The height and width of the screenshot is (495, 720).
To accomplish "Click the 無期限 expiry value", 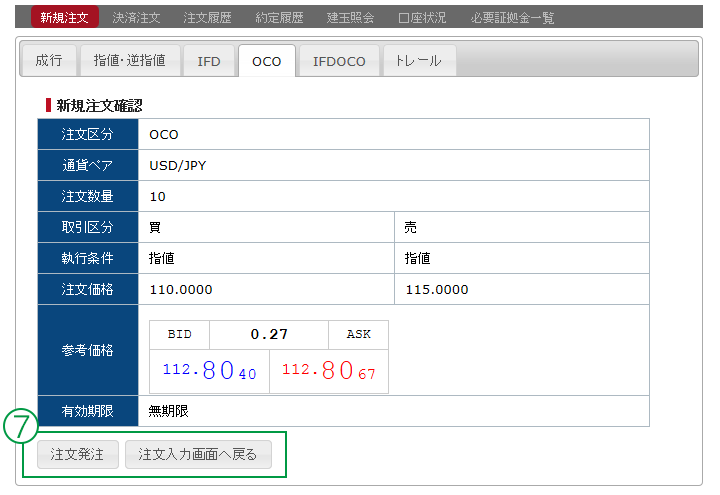I will point(169,411).
